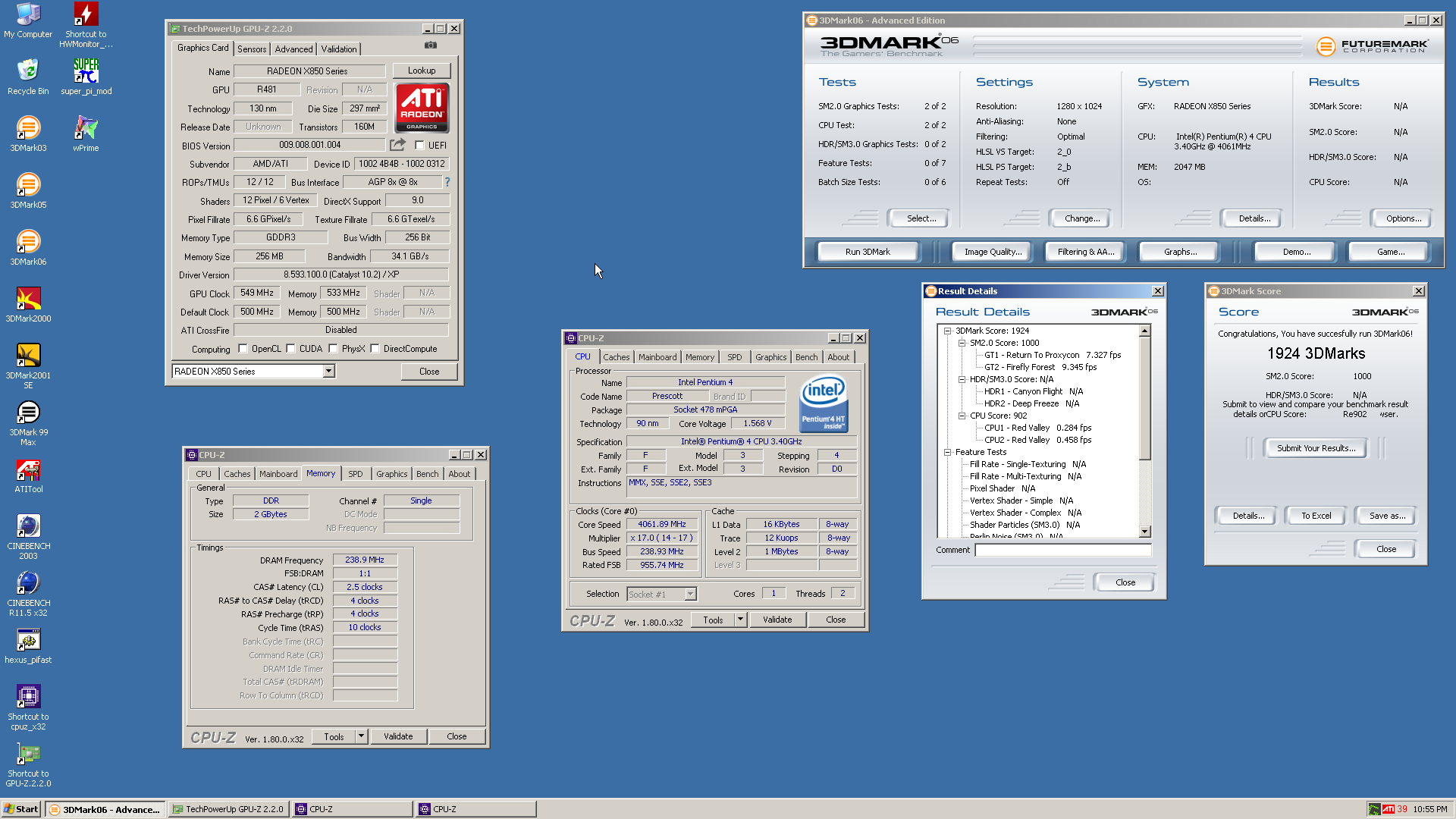1456x819 pixels.
Task: Collapse the HDR/SM3.0 Score tree node
Action: (962, 379)
